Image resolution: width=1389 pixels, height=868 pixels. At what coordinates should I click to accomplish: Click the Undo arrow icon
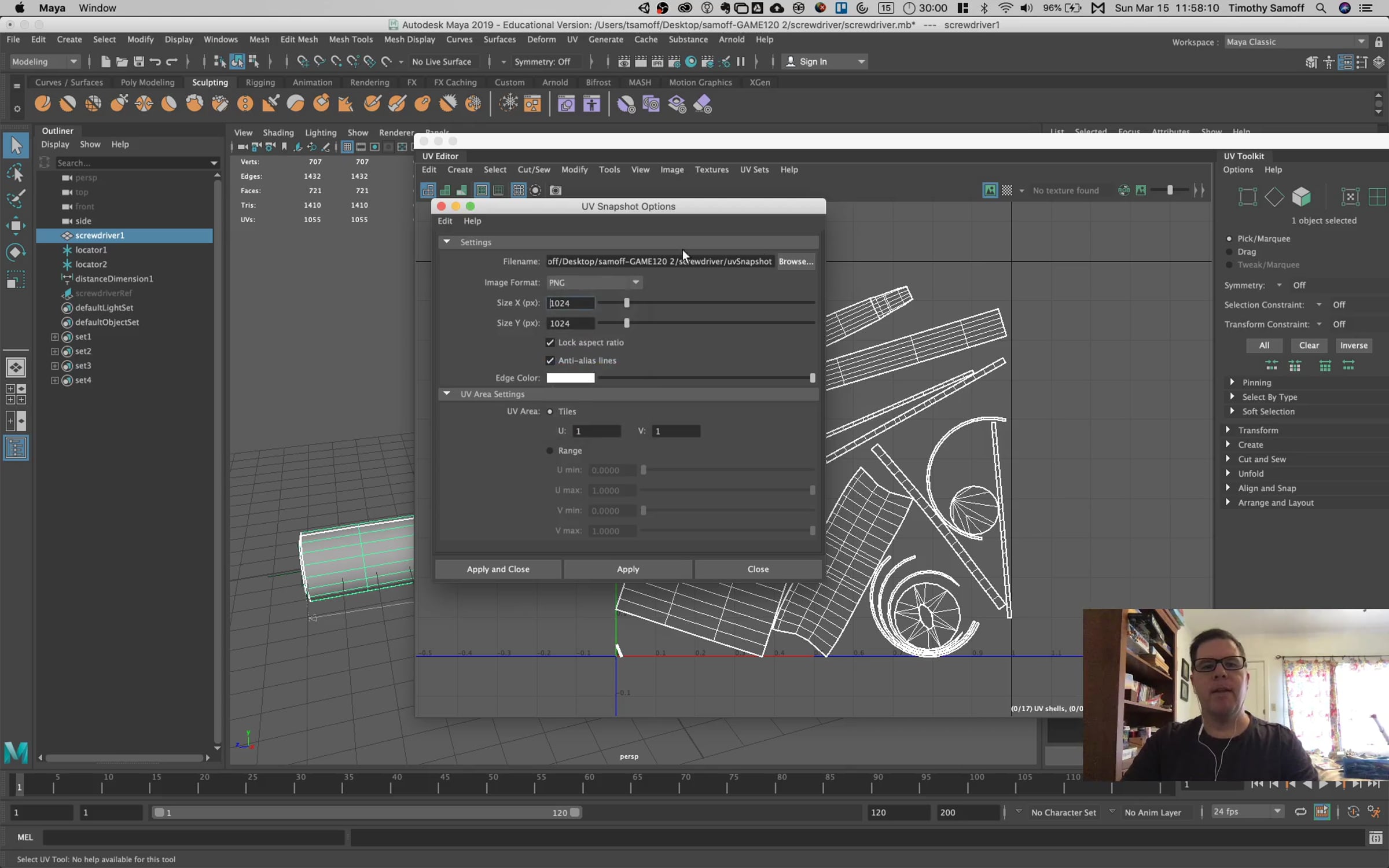pos(155,62)
